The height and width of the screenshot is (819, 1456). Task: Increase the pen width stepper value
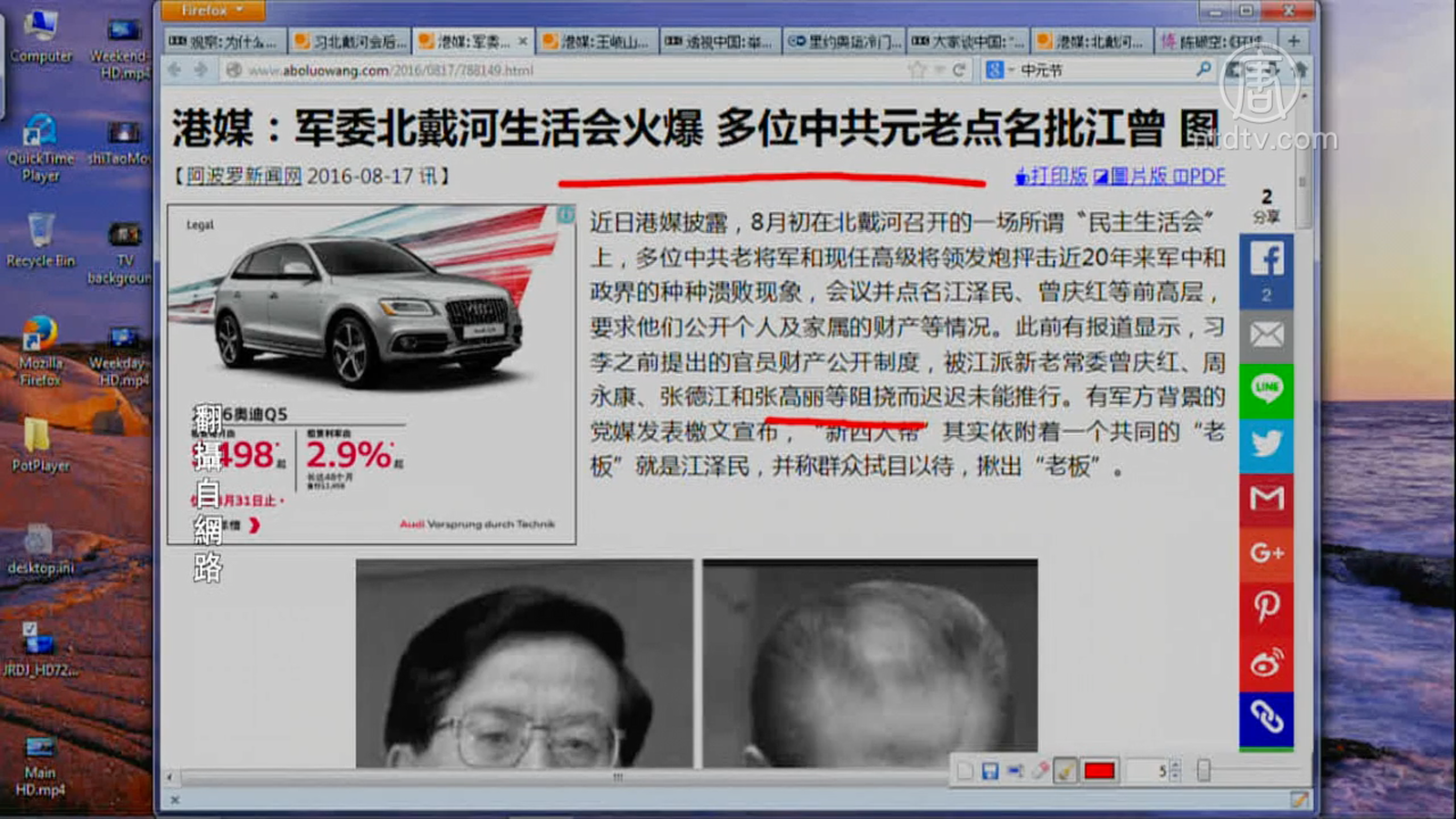point(1175,766)
